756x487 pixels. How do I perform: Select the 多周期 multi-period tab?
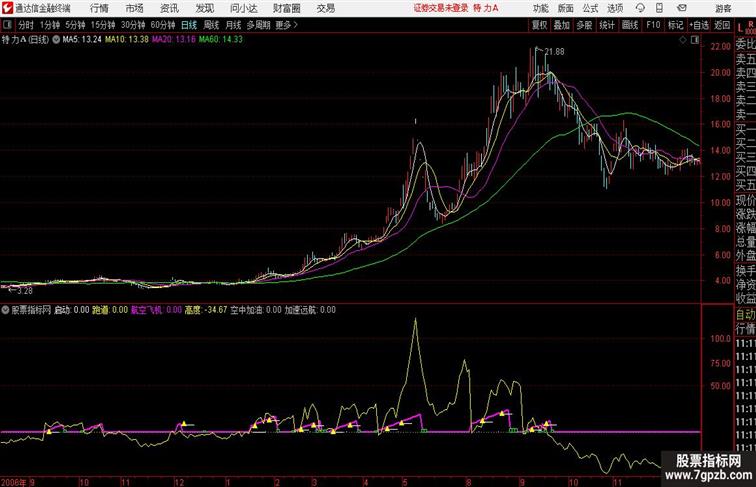pos(258,25)
